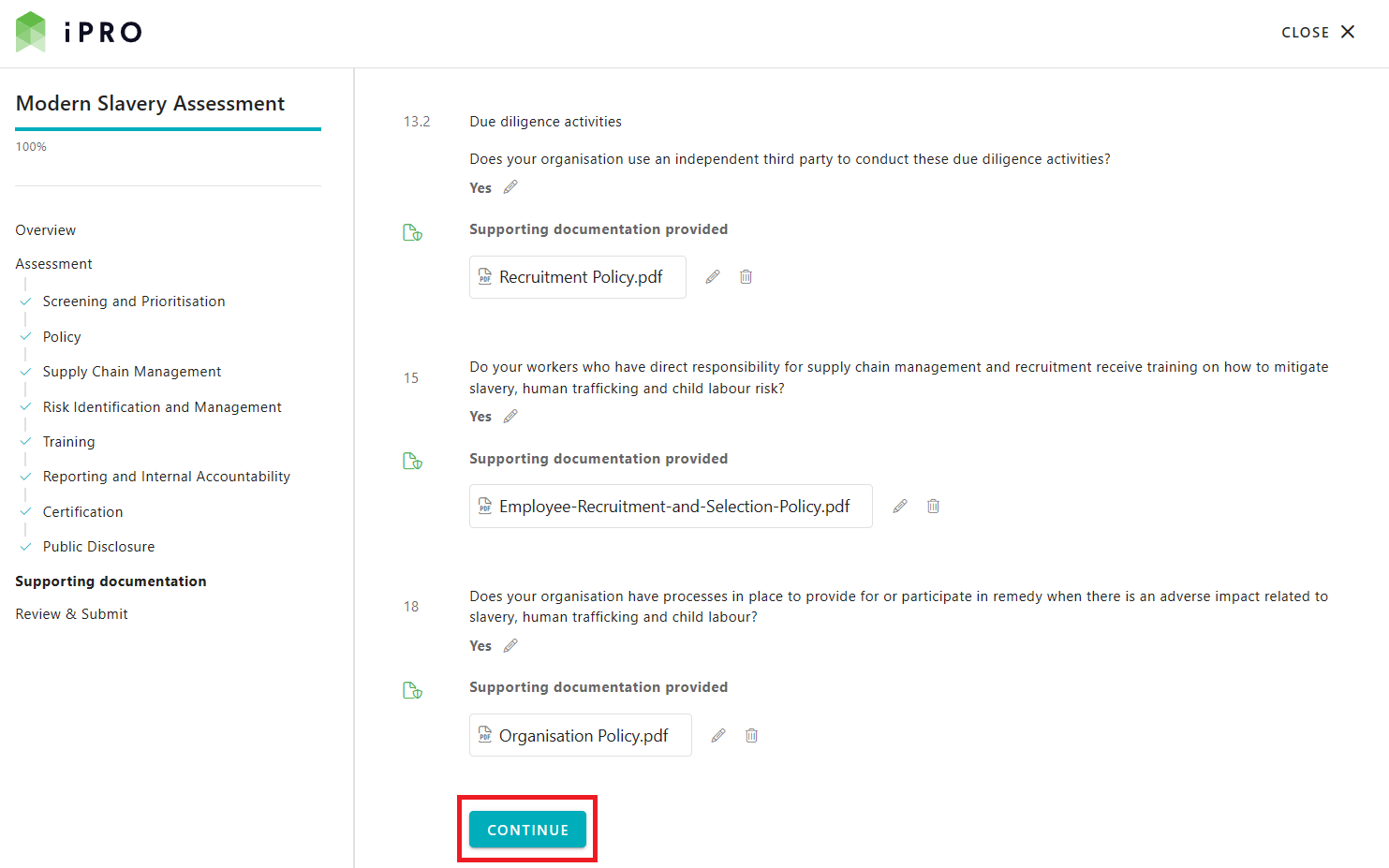Edit the Yes answer for question 15
Viewport: 1389px width, 868px height.
tap(510, 417)
